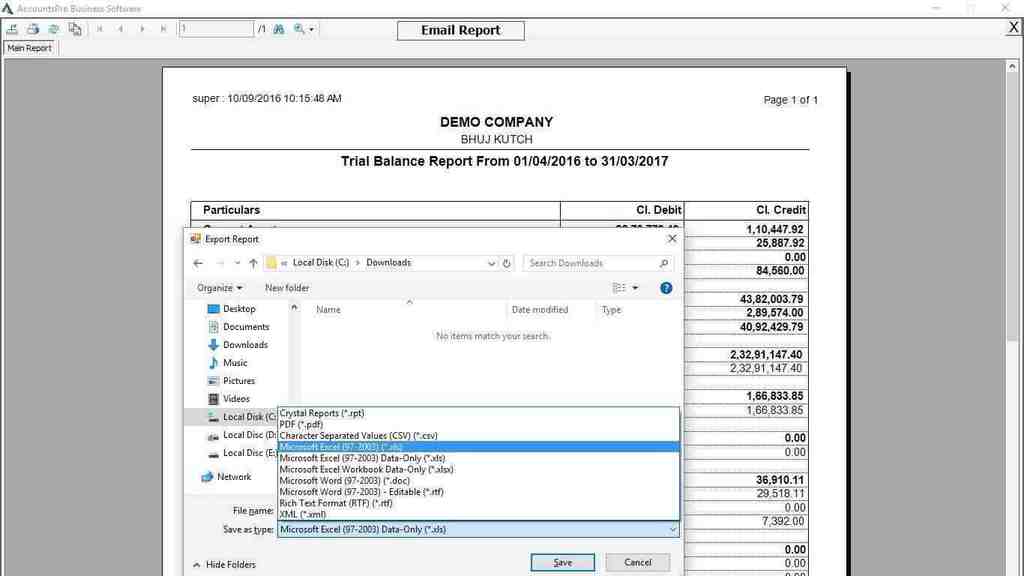Click the blue Help icon in dialog
Screen dimensions: 1024x576
click(666, 288)
